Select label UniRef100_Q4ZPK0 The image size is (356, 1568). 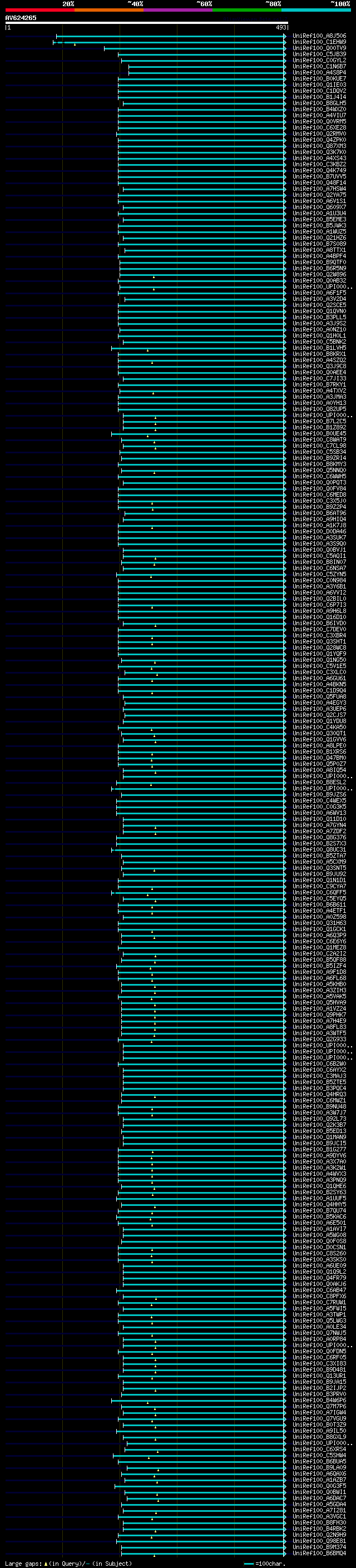[319, 140]
